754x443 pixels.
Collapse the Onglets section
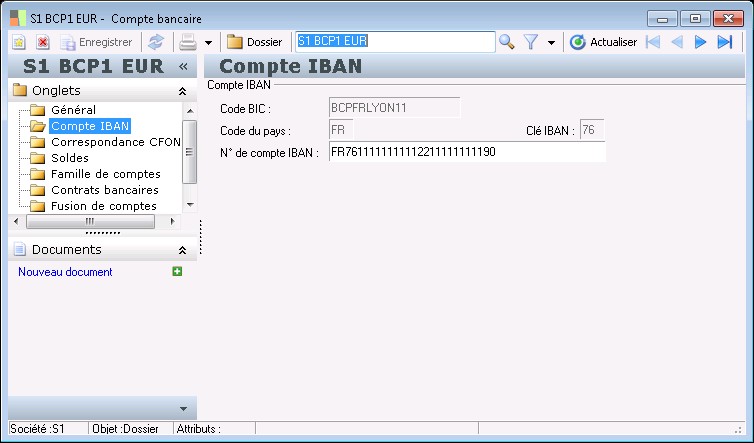182,91
